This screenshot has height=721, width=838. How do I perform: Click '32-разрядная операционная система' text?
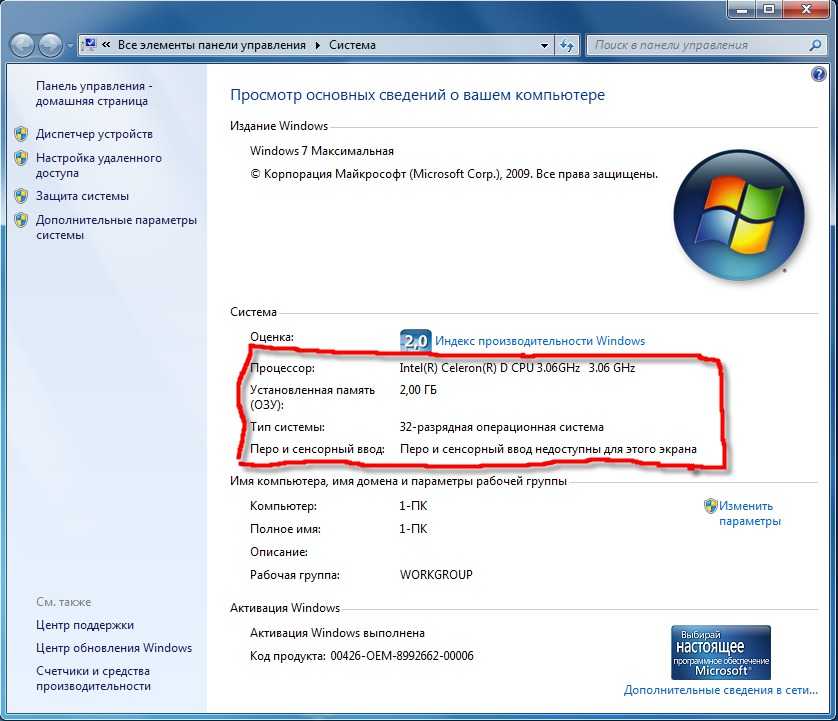pos(501,427)
